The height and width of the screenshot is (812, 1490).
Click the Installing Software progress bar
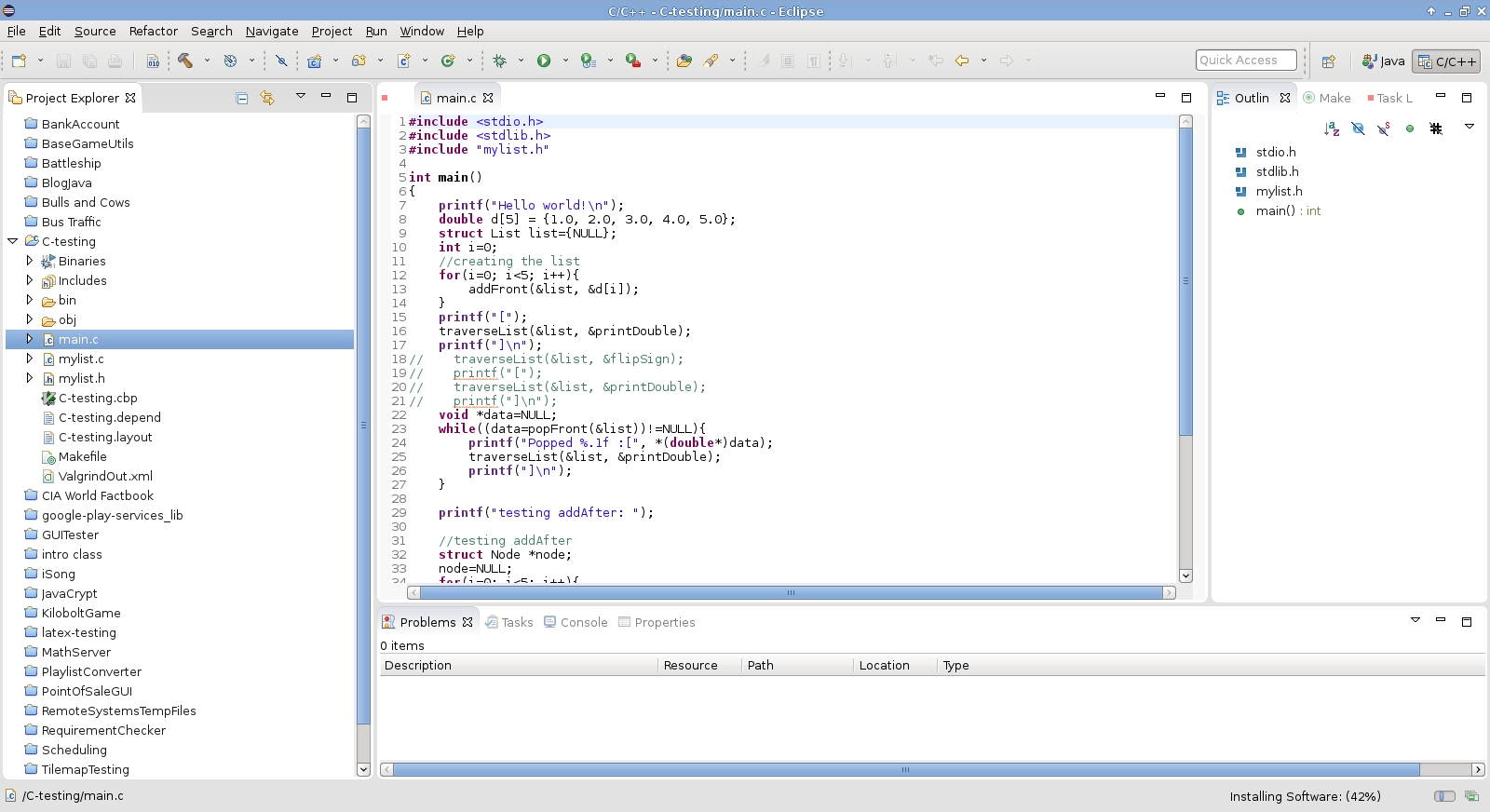(1444, 796)
